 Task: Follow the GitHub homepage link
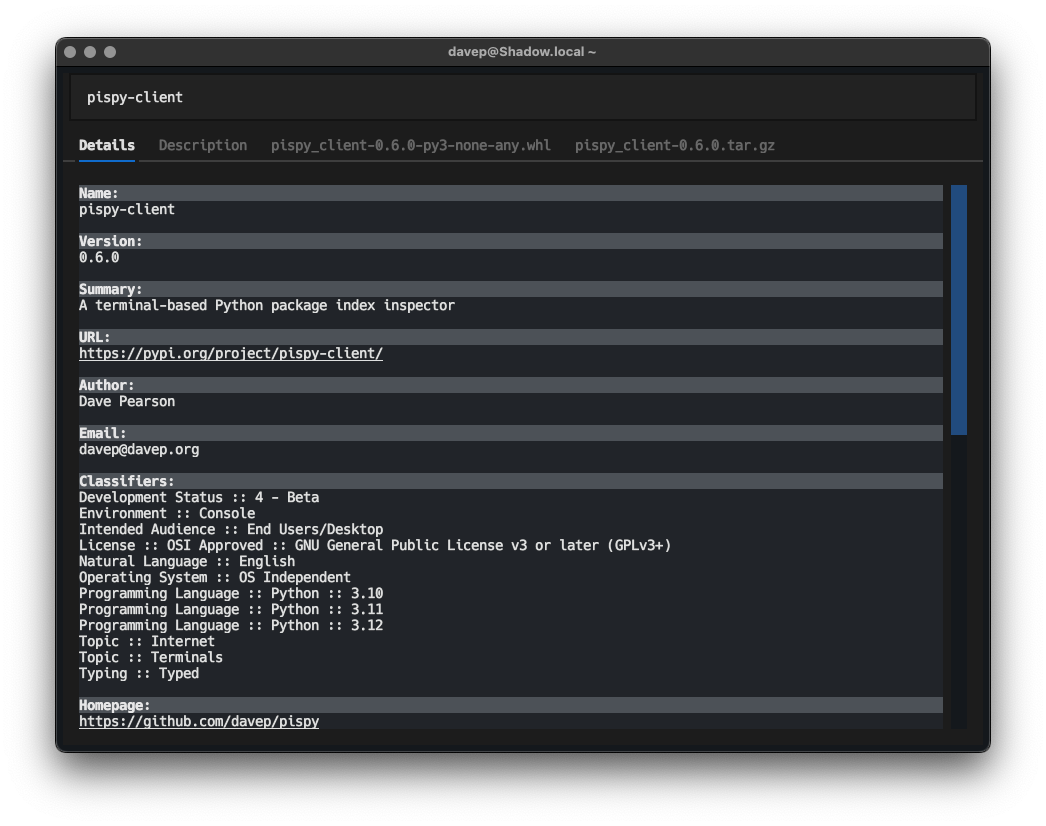click(198, 721)
